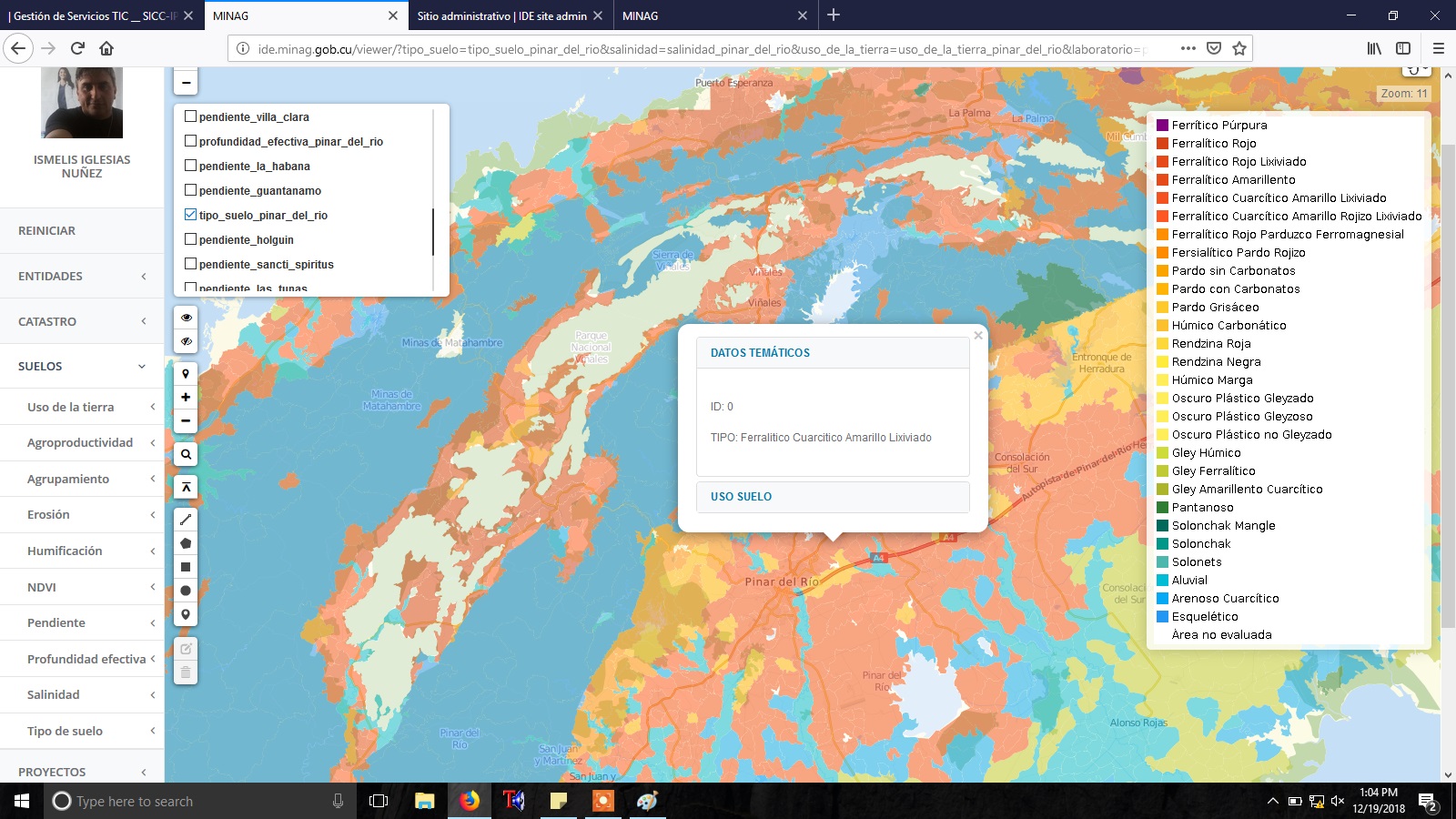Expand the ENTIDADES sidebar section
This screenshot has height=819, width=1456.
tap(82, 276)
